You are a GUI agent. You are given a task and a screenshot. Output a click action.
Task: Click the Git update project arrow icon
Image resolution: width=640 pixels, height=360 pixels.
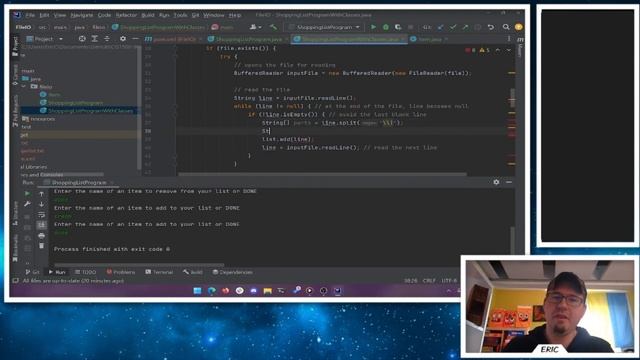point(440,27)
